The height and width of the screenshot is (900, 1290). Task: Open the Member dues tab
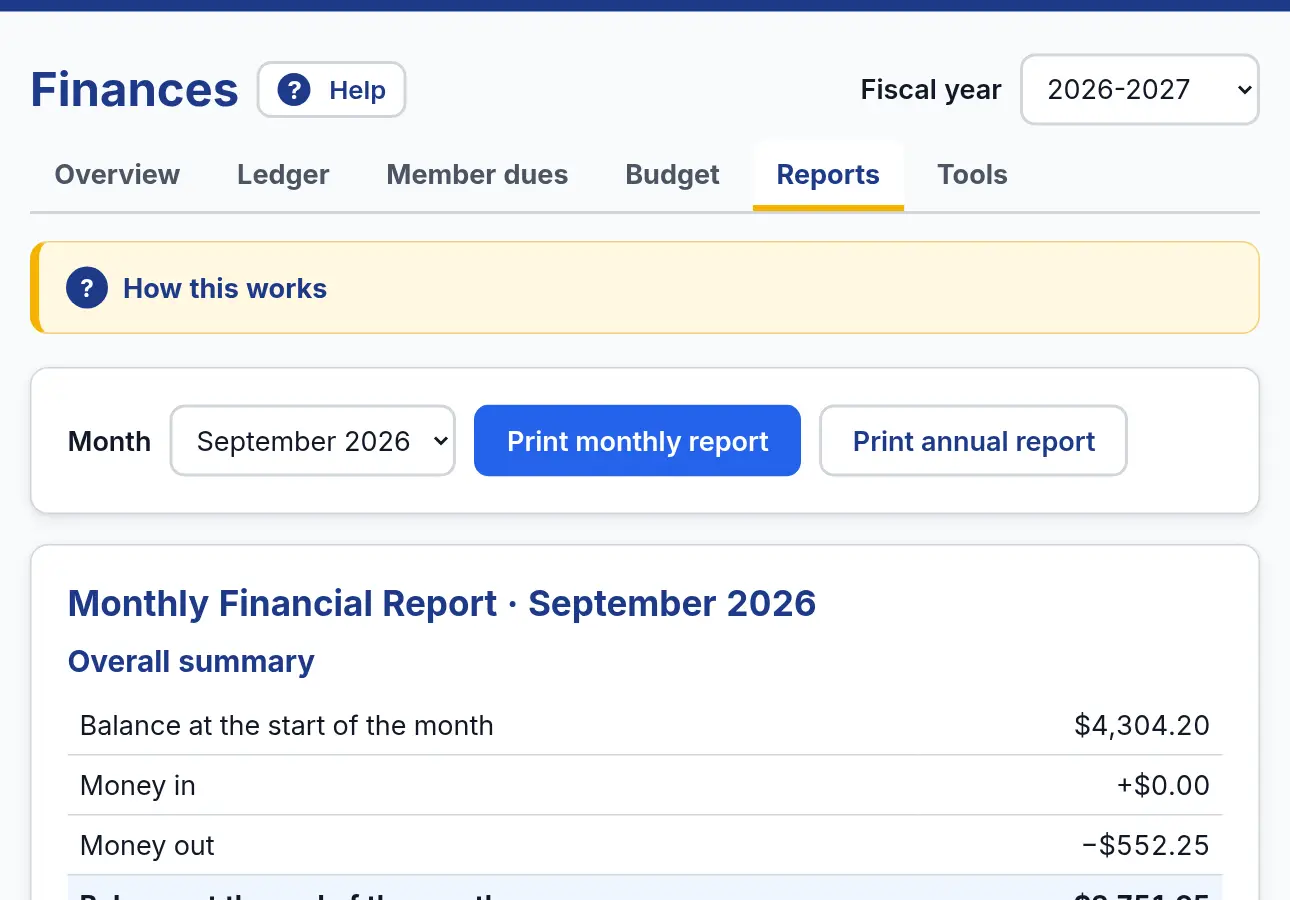pyautogui.click(x=477, y=175)
